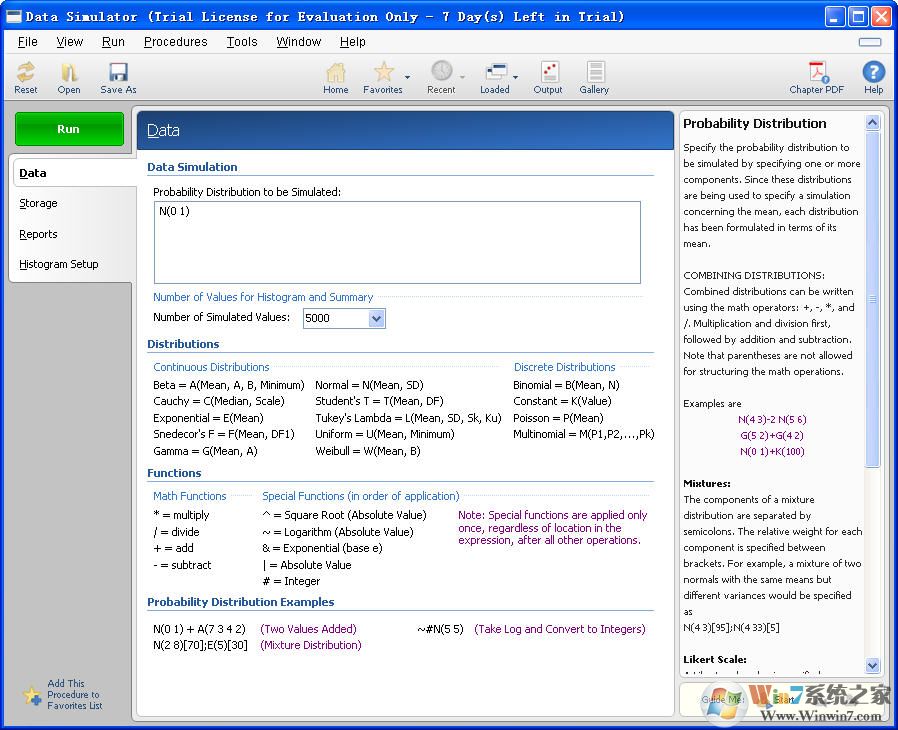The height and width of the screenshot is (730, 898).
Task: Switch to the Histogram Setup tab
Action: pyautogui.click(x=60, y=264)
